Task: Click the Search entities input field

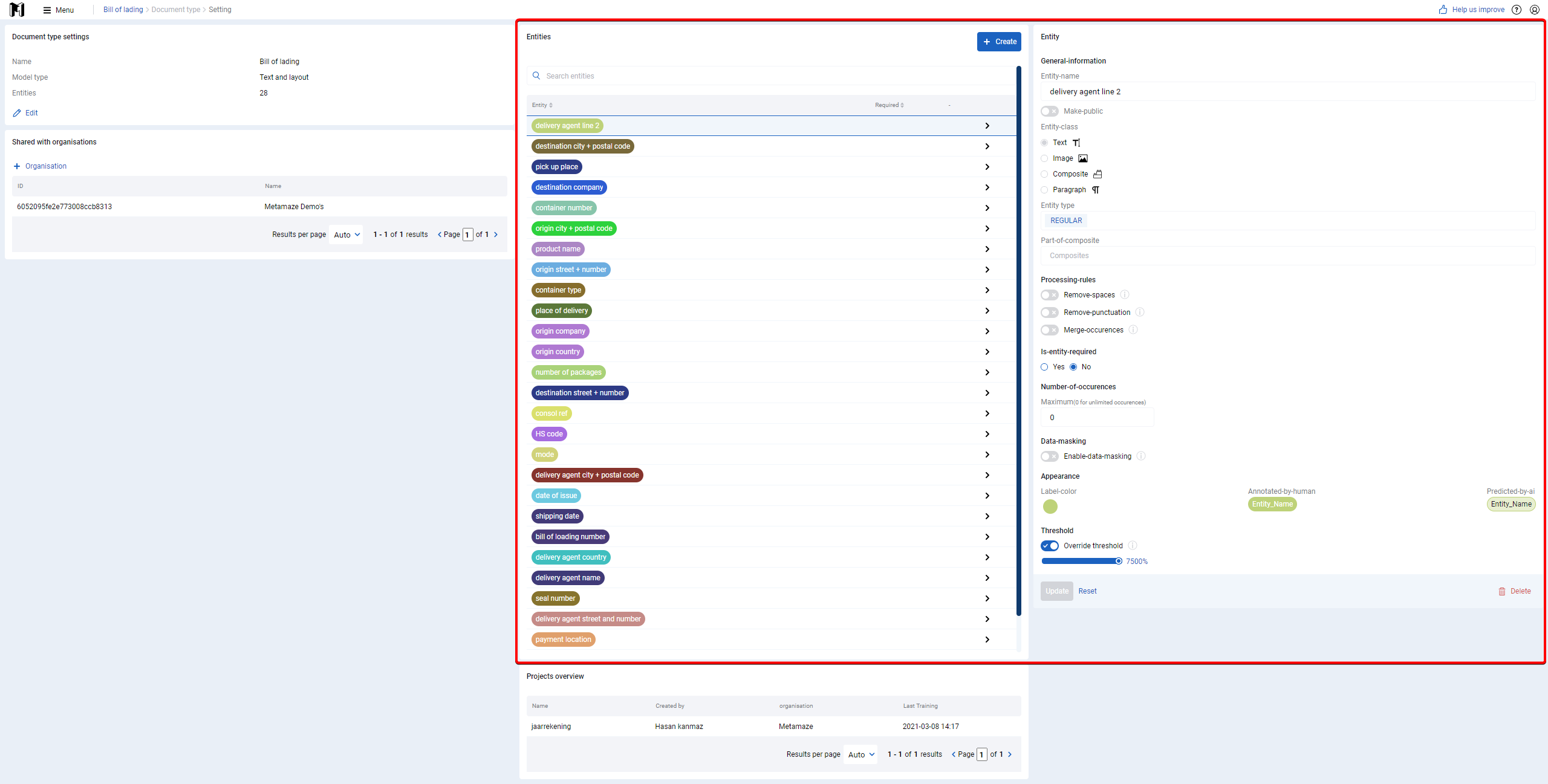Action: click(771, 76)
